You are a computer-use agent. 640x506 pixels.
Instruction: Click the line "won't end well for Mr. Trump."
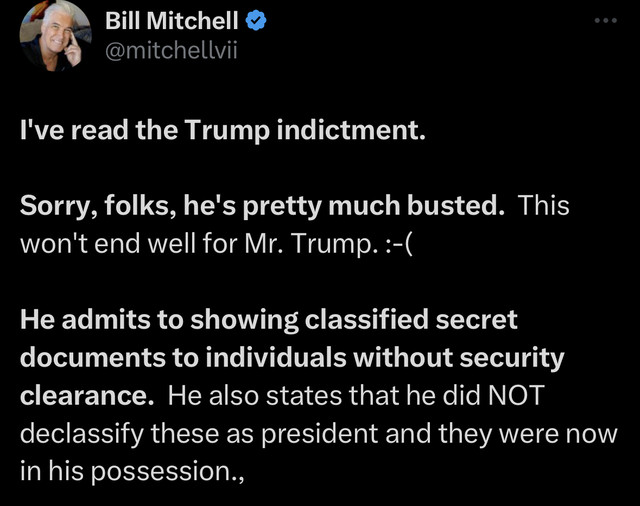pyautogui.click(x=199, y=244)
